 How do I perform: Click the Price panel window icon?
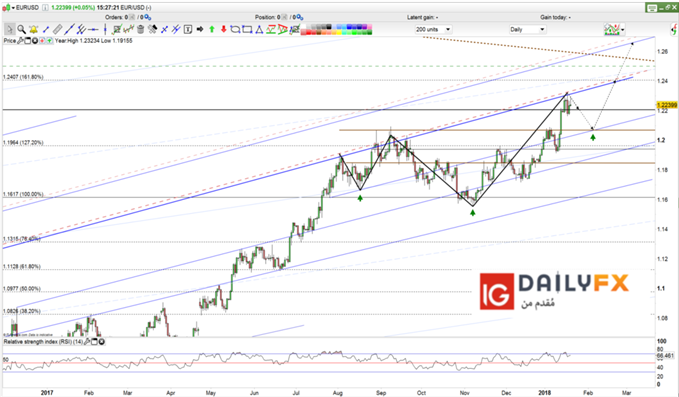(x=27, y=41)
